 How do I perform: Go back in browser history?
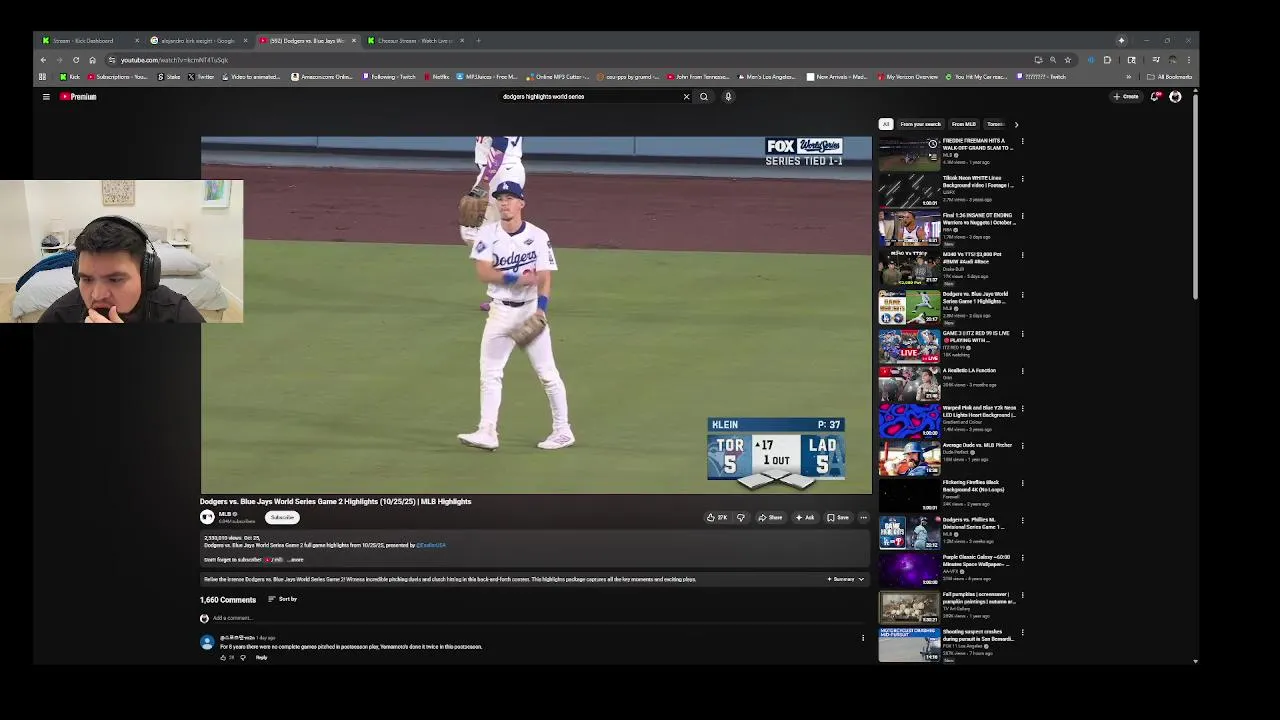point(43,60)
